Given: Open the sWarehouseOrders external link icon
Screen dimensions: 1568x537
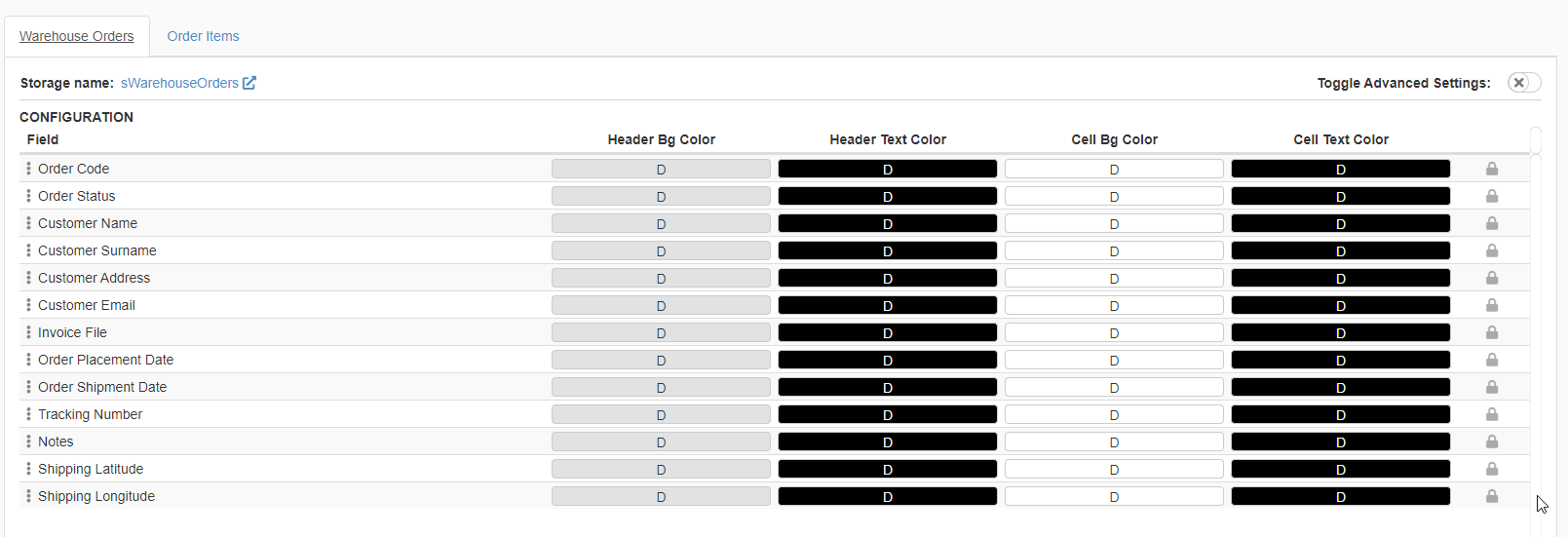Looking at the screenshot, I should (249, 83).
